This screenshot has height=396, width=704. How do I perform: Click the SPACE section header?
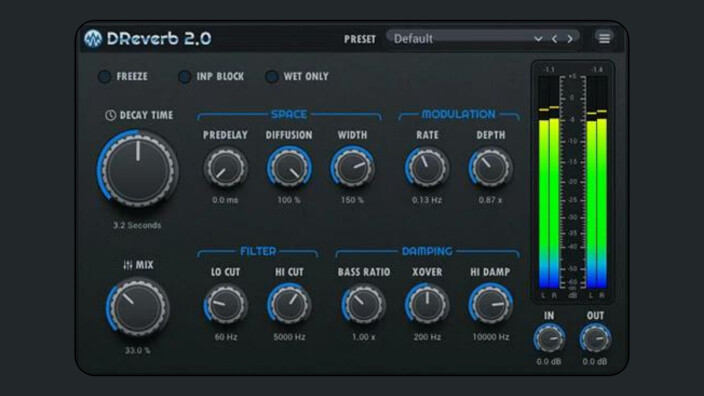[x=289, y=114]
